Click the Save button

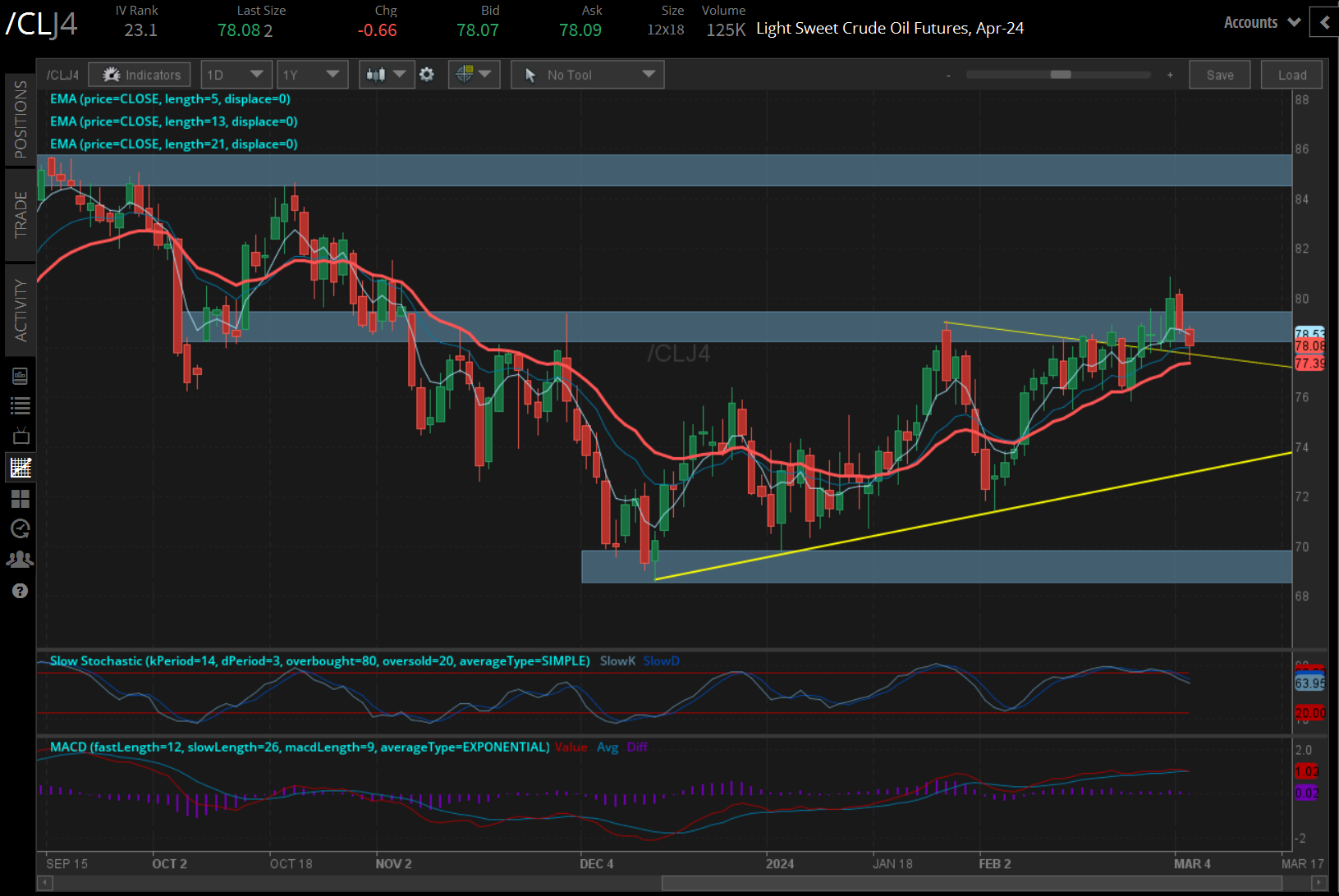click(1219, 75)
